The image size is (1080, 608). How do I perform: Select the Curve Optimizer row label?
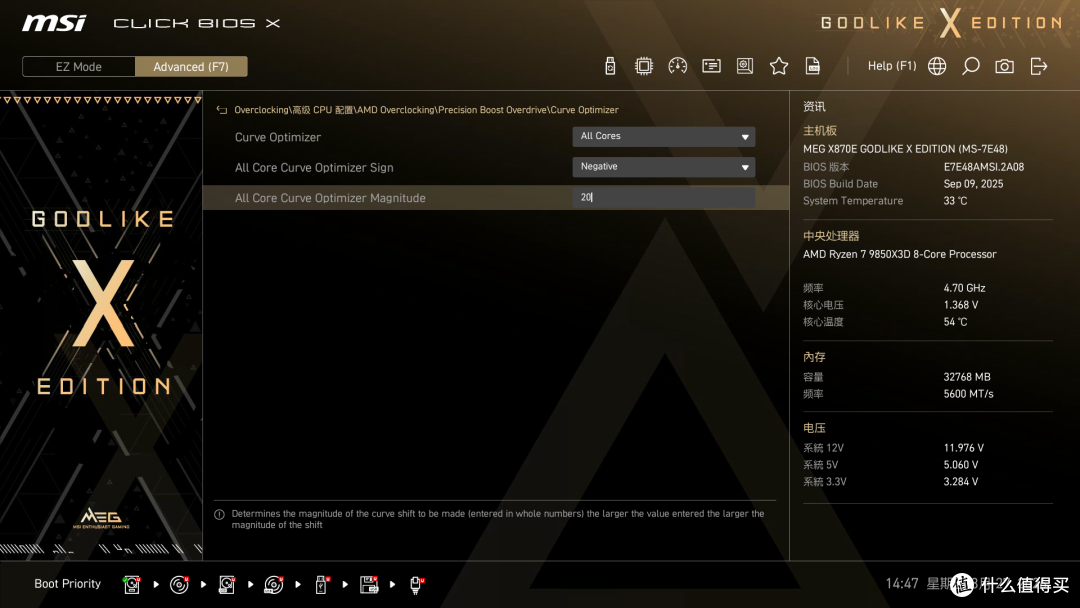278,137
